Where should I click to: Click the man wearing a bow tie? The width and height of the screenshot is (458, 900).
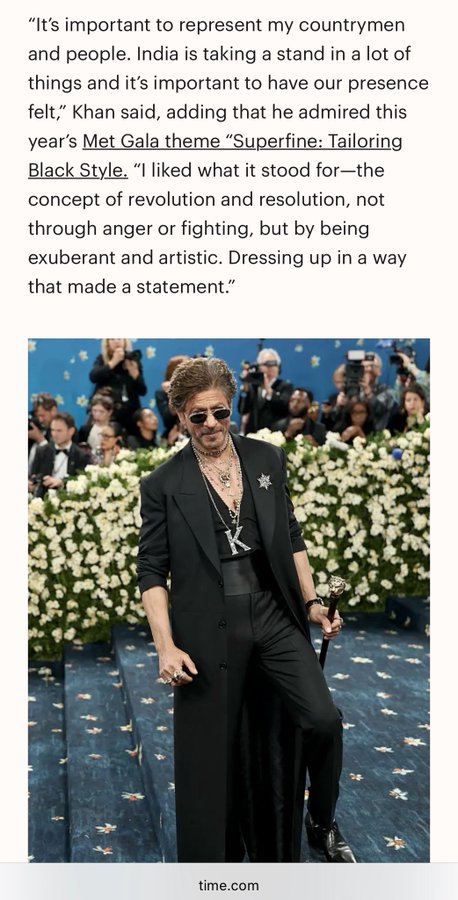[60, 443]
